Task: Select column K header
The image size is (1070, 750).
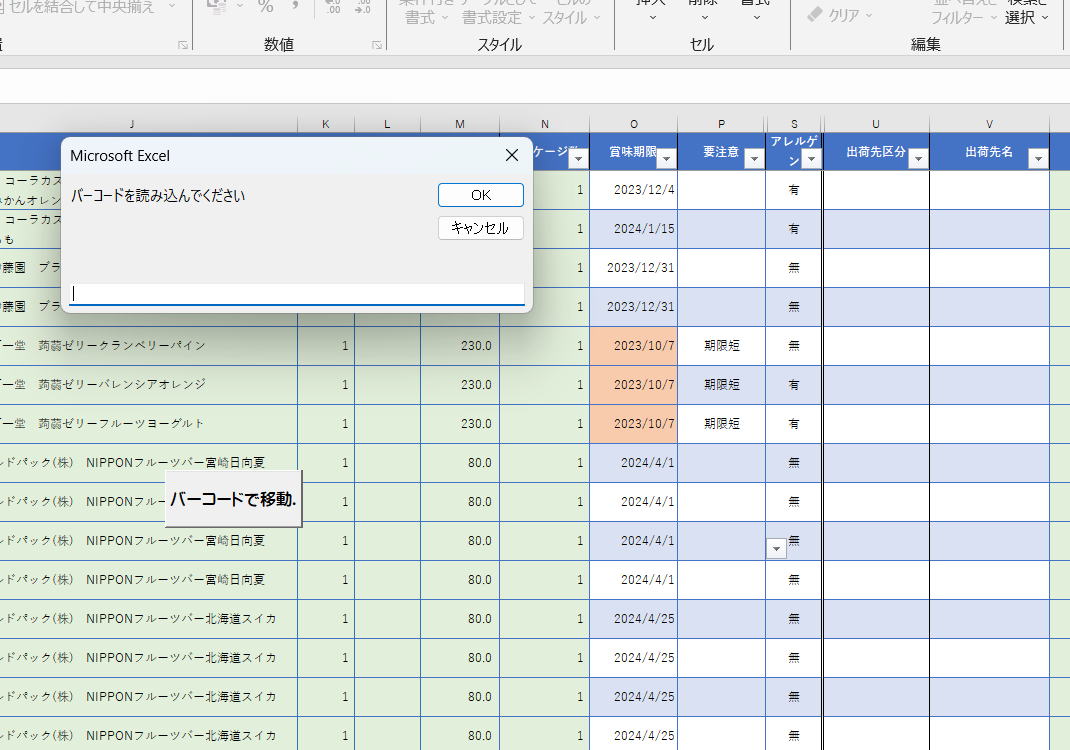Action: pos(326,124)
